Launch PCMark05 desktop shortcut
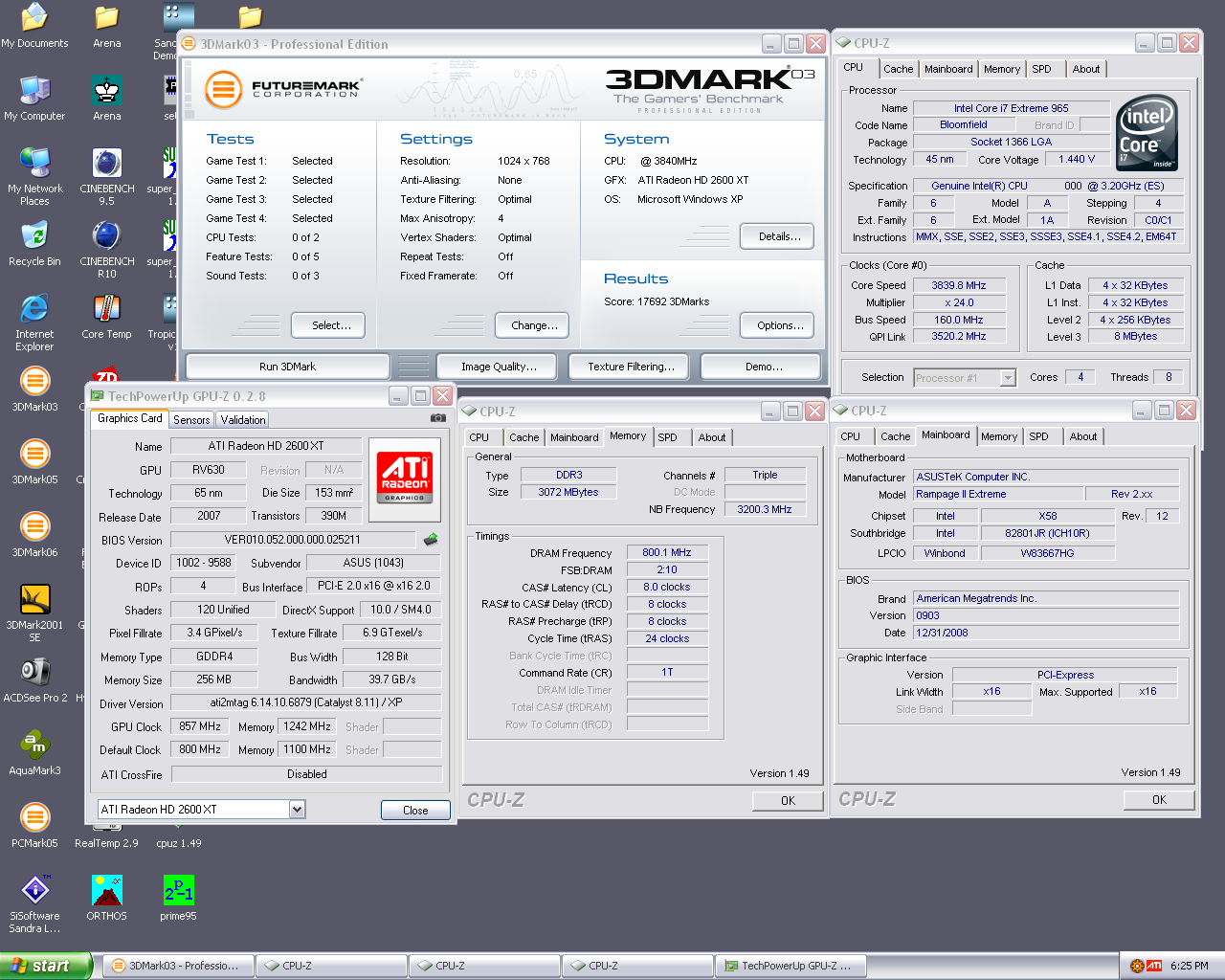The image size is (1225, 980). [34, 826]
